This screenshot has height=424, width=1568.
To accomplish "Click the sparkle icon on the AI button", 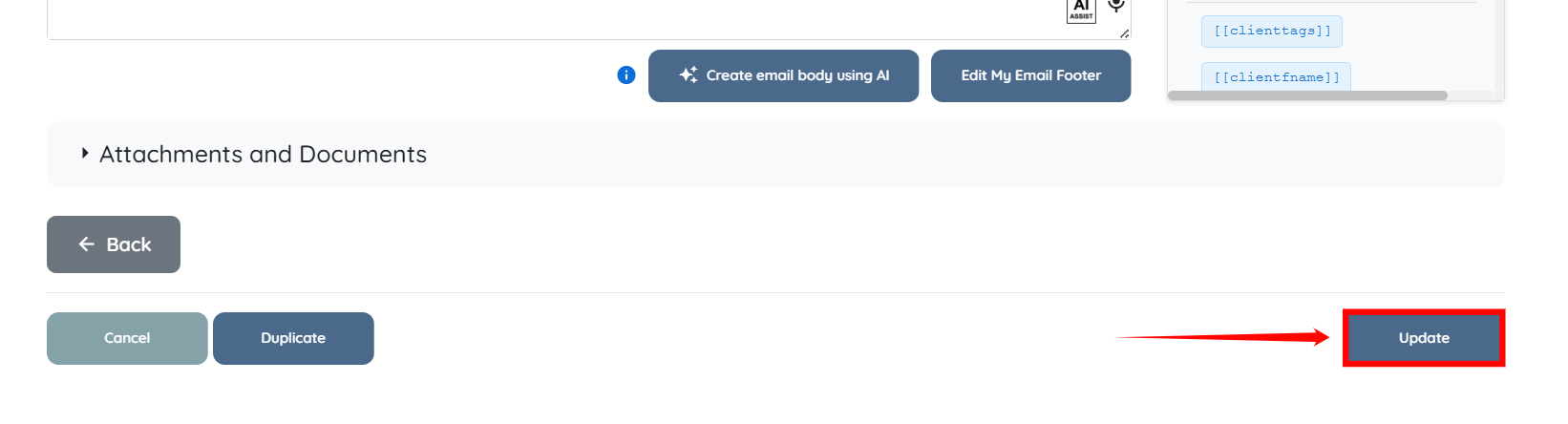I will click(689, 75).
